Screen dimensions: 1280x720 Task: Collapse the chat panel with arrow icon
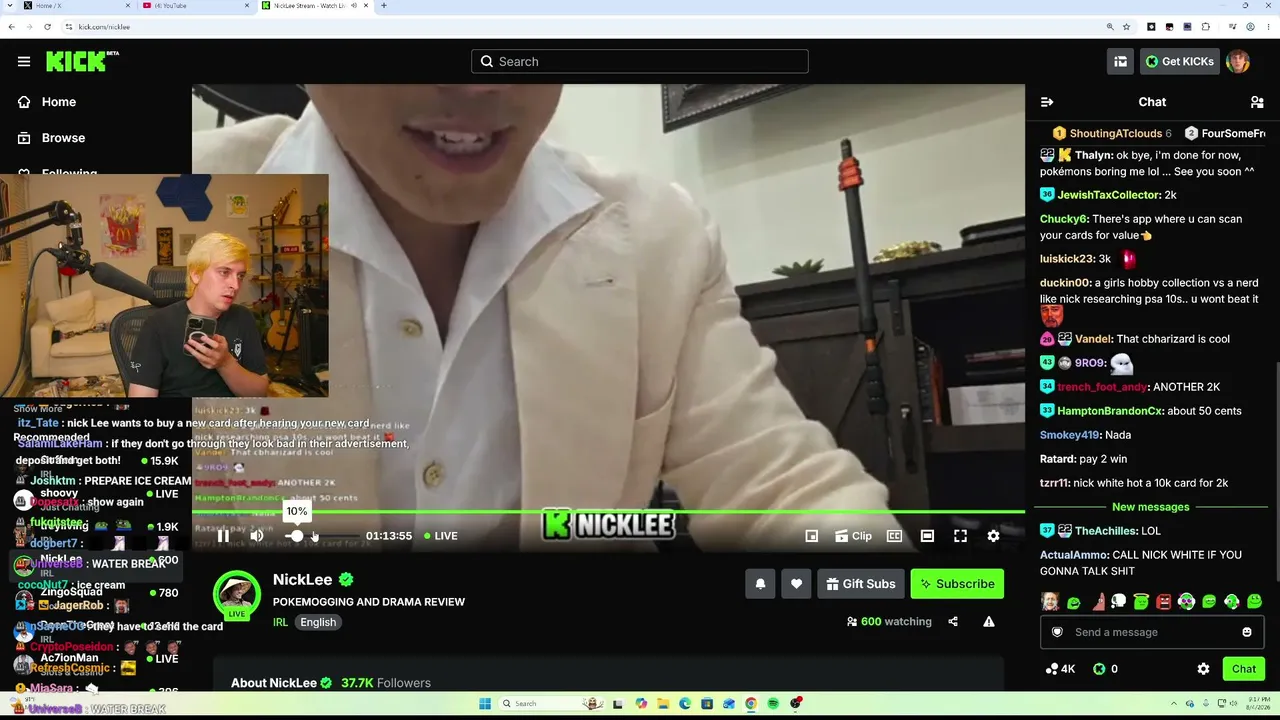coord(1047,102)
